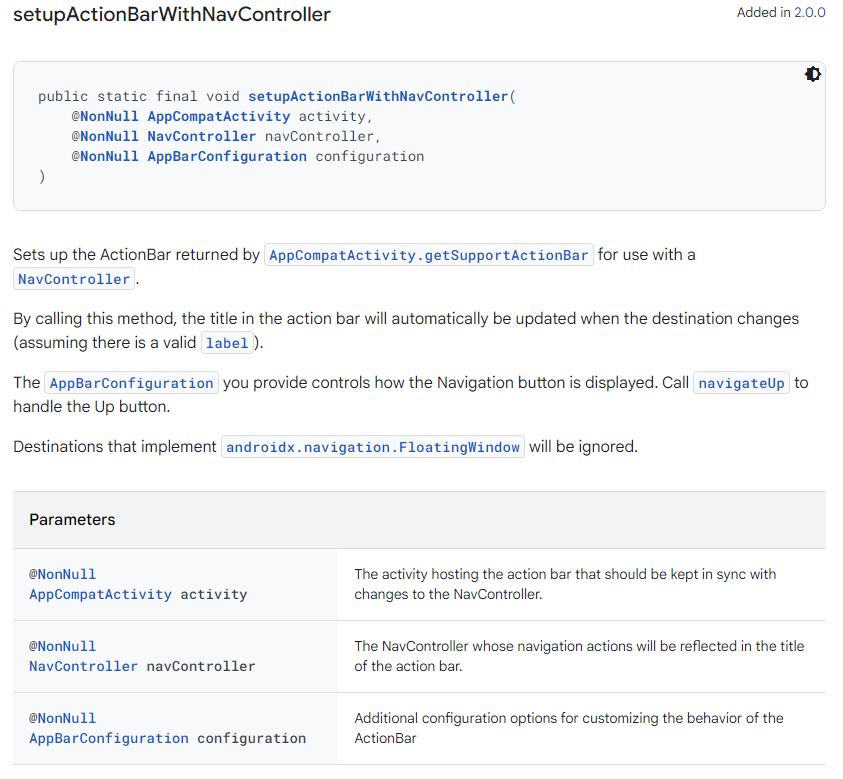Click the setupActionBarWithNavController page heading
This screenshot has height=779, width=843.
(x=172, y=15)
